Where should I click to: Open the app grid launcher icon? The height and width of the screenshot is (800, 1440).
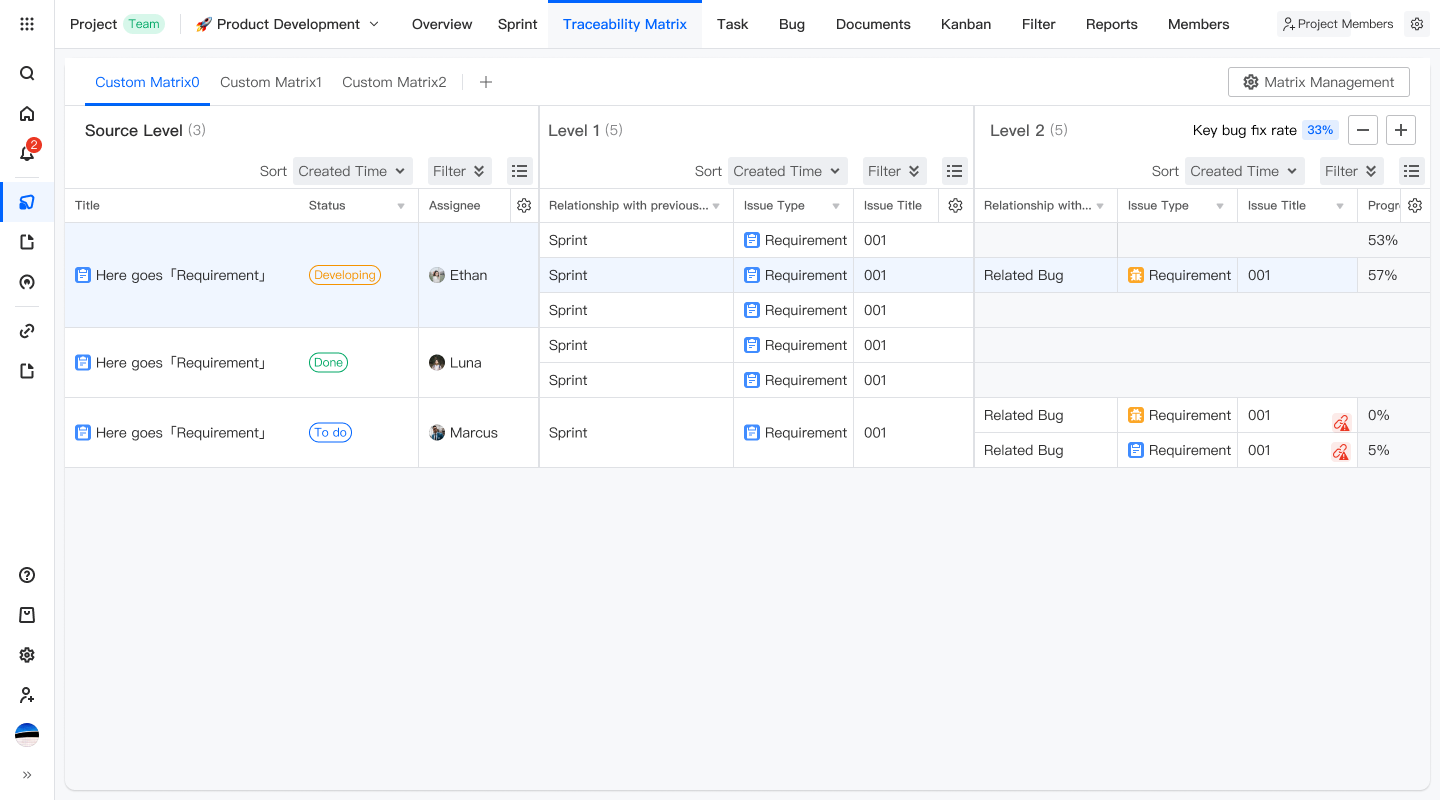tap(27, 24)
